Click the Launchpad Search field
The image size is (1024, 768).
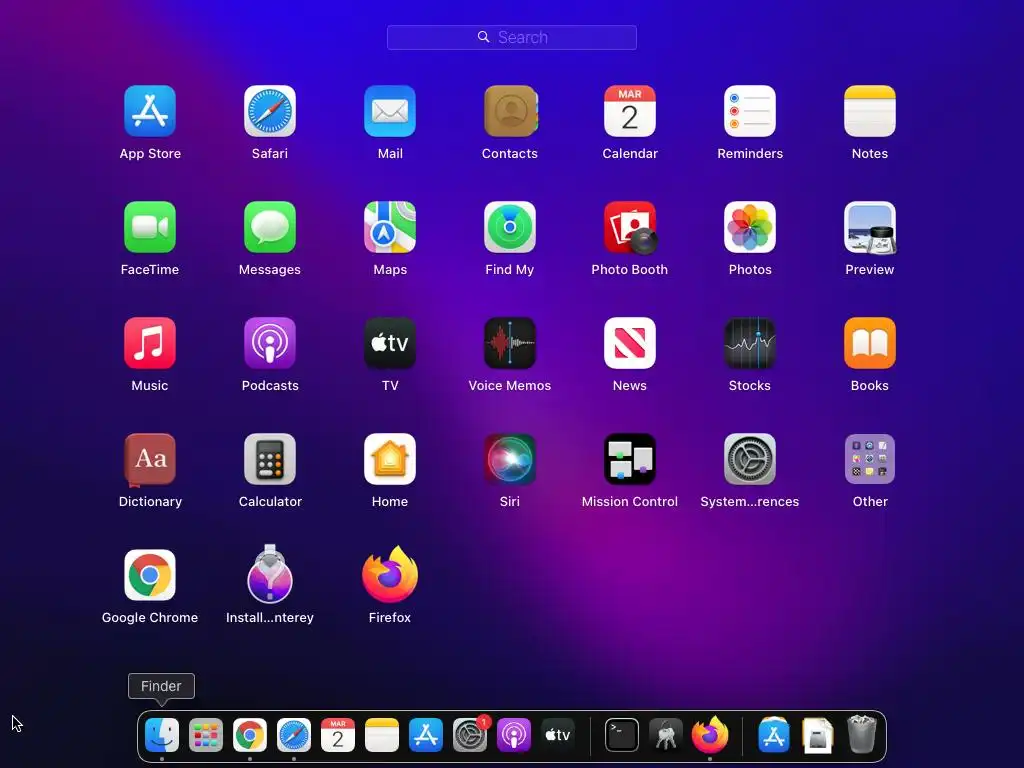[512, 37]
